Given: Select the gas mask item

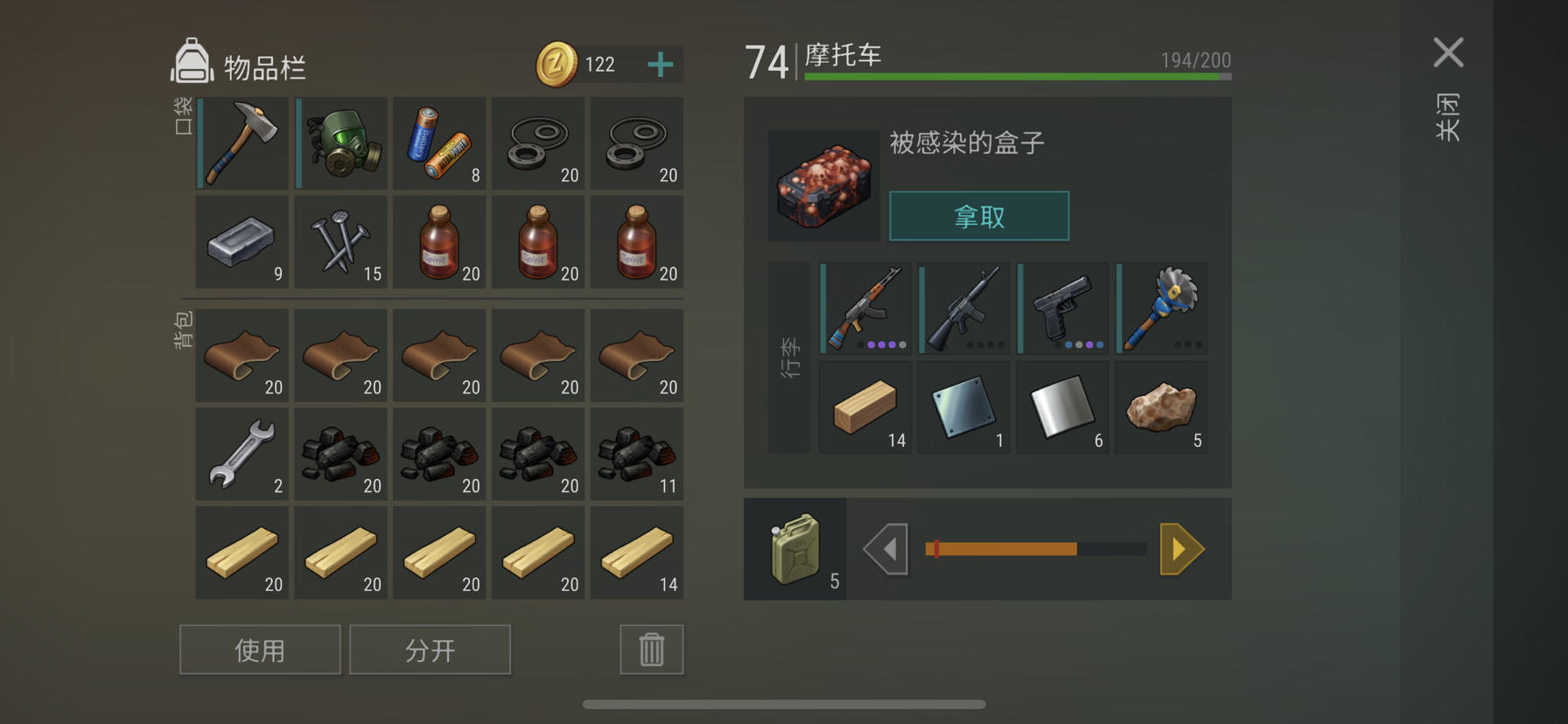Looking at the screenshot, I should (341, 143).
